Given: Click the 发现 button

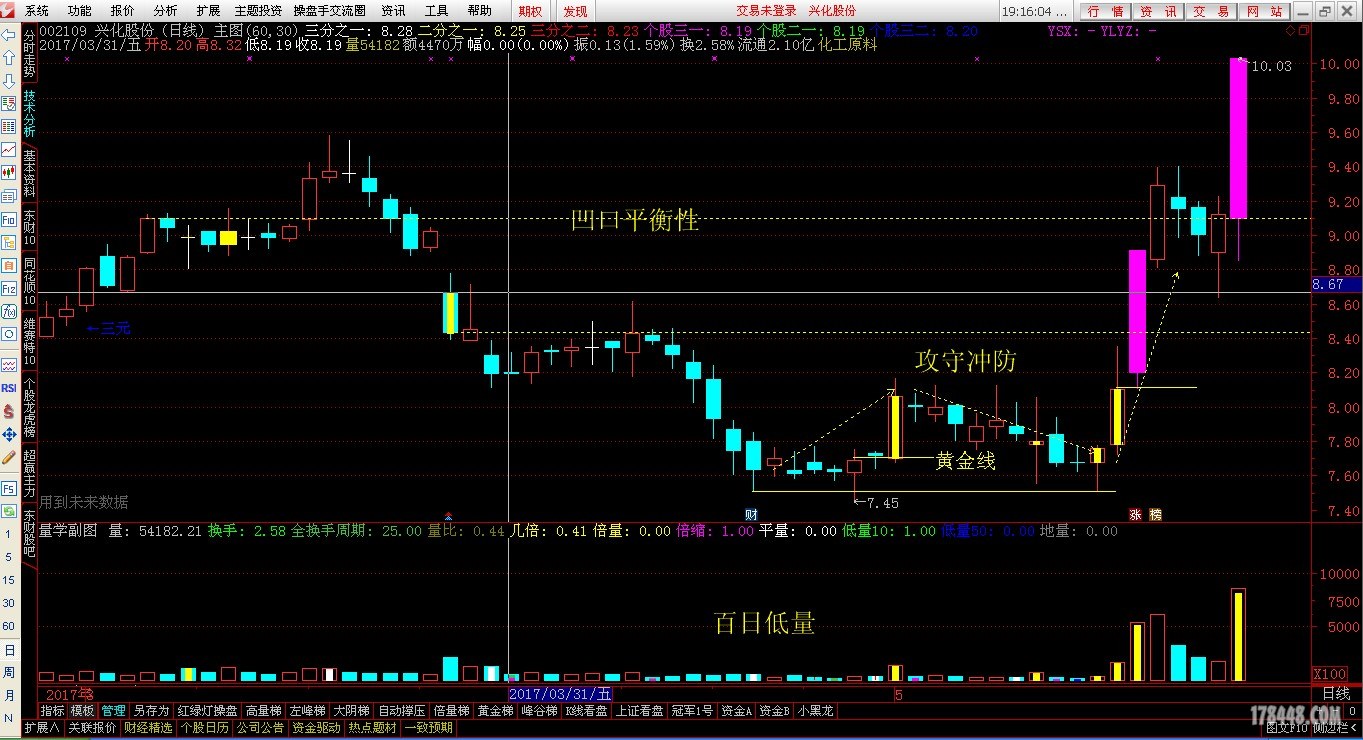Looking at the screenshot, I should tap(575, 11).
